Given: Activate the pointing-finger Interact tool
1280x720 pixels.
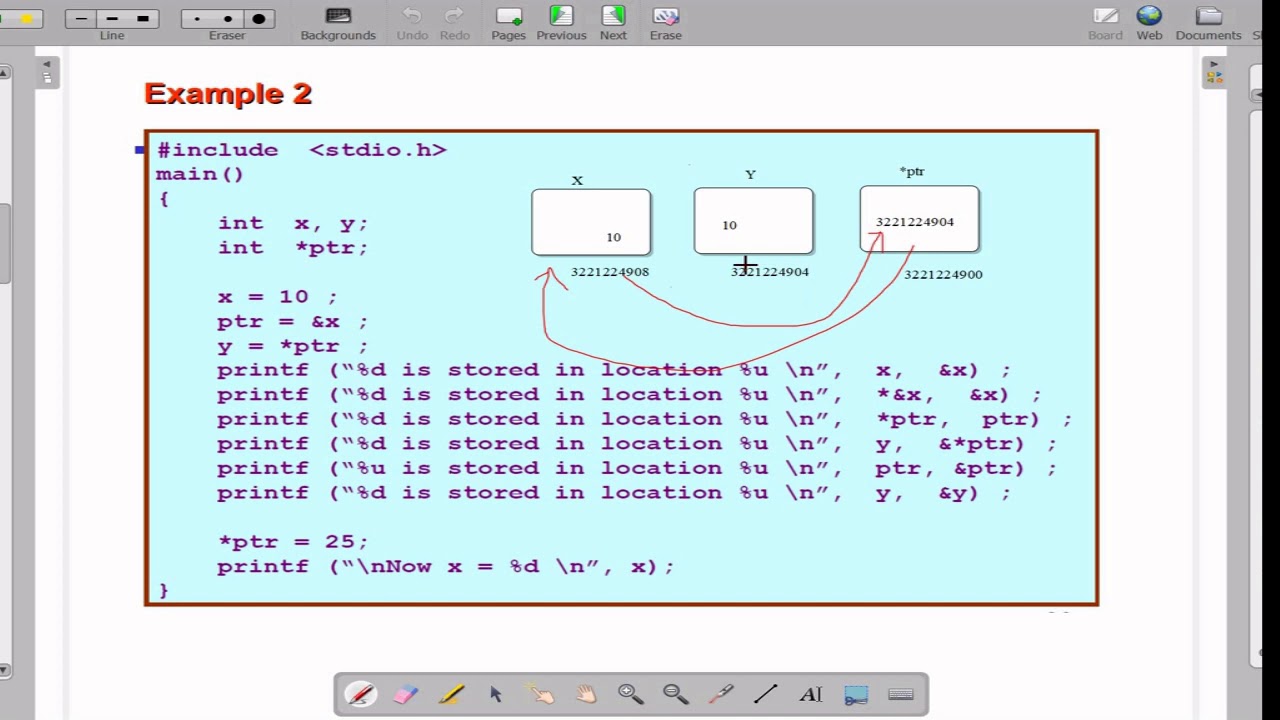Looking at the screenshot, I should tap(541, 694).
